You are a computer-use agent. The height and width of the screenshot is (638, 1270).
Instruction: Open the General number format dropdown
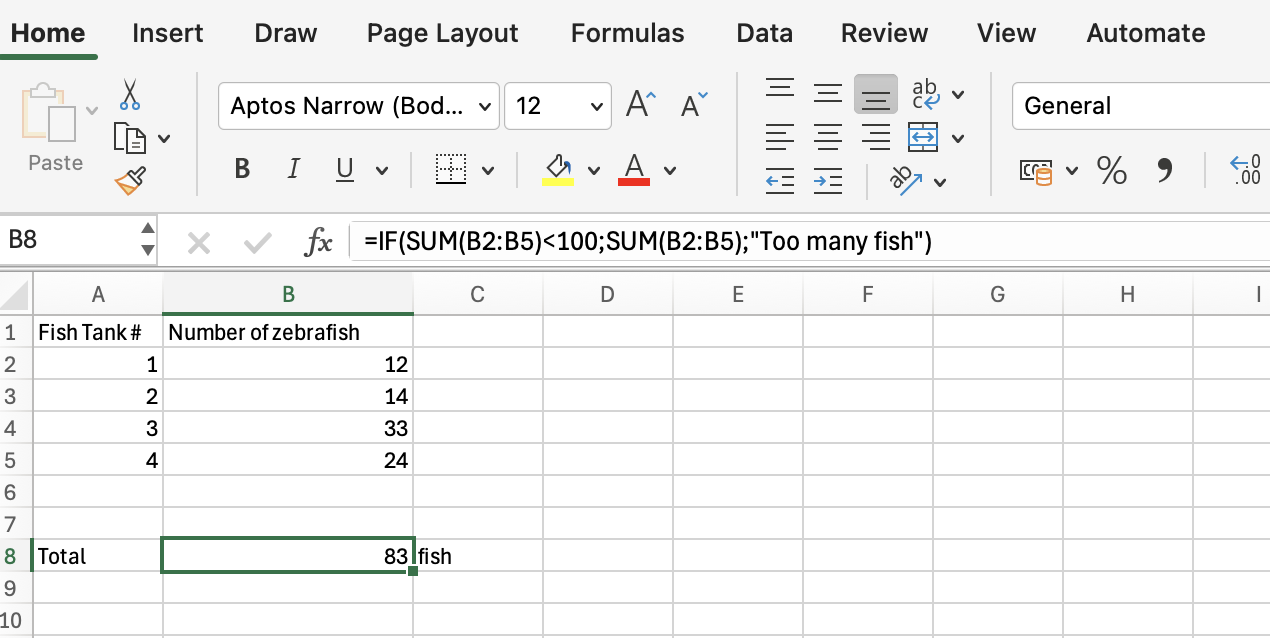1140,106
